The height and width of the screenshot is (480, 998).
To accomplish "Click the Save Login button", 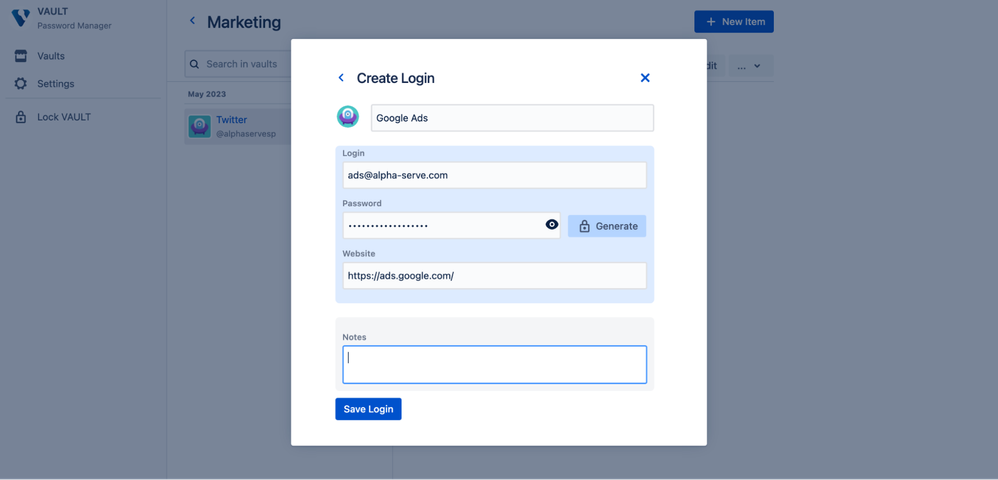I will pyautogui.click(x=369, y=409).
